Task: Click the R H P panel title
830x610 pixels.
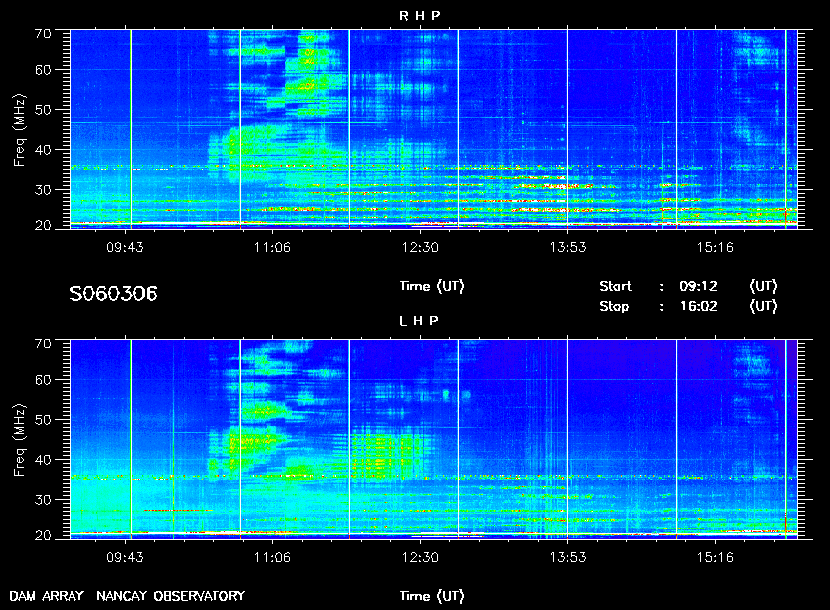Action: click(x=419, y=15)
